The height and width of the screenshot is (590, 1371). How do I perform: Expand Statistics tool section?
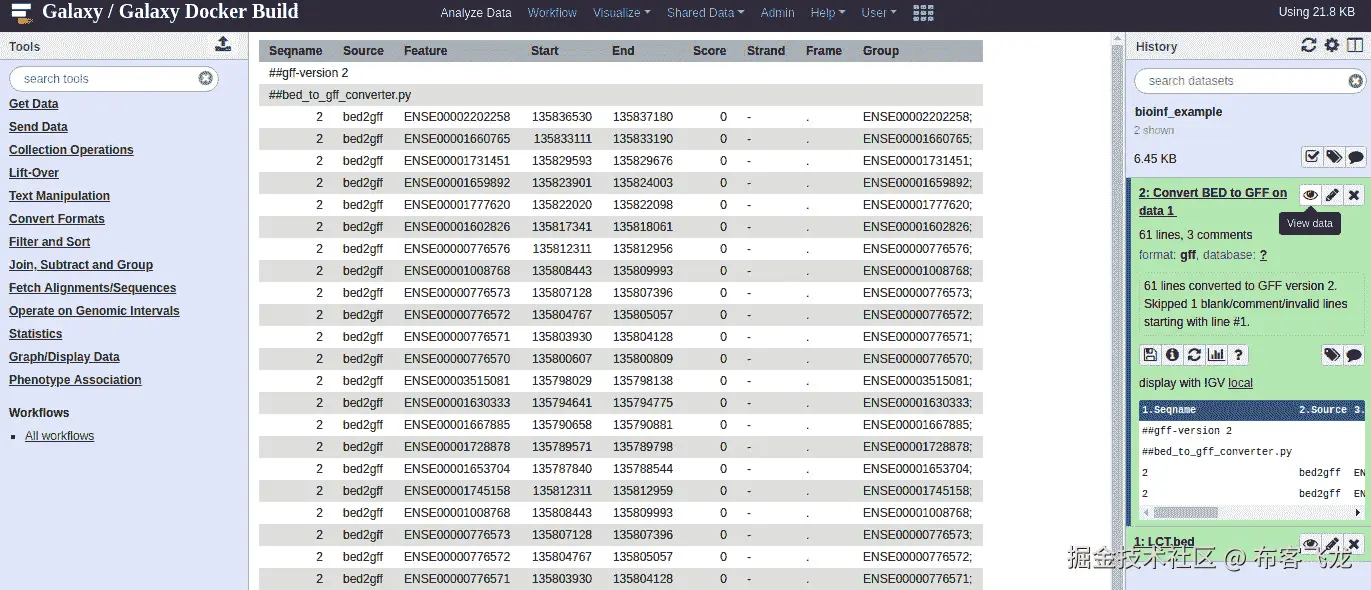[x=35, y=334]
